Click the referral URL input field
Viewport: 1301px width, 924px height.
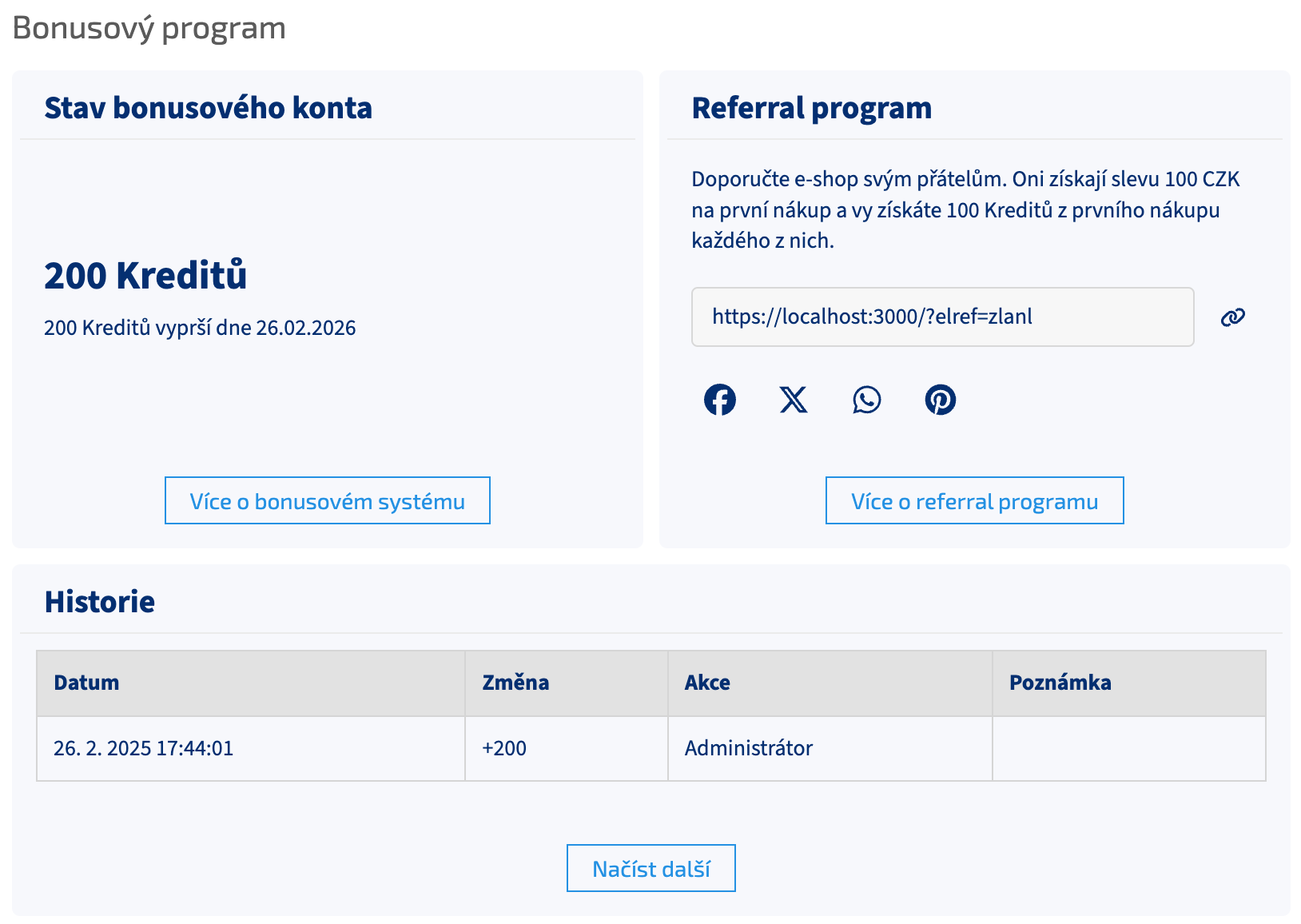point(941,317)
